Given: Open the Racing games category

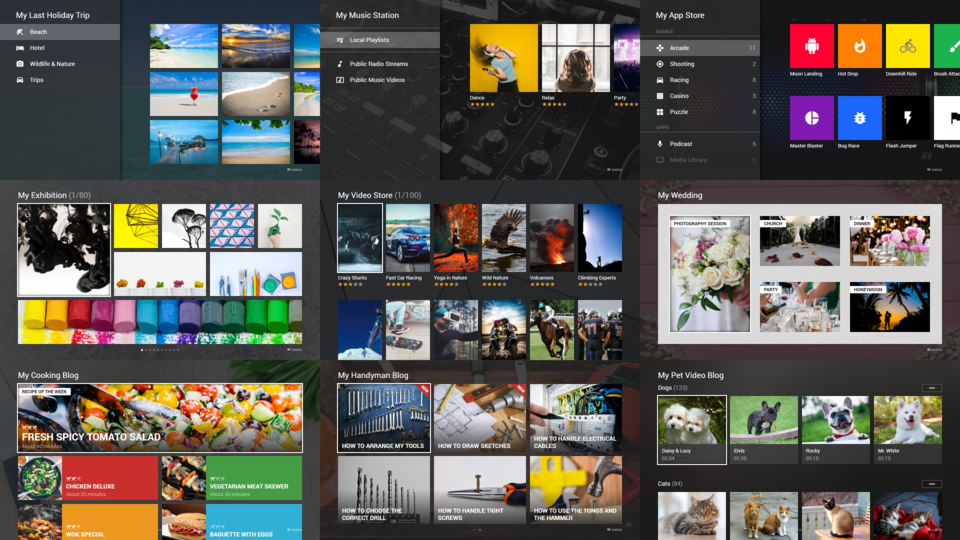Looking at the screenshot, I should click(x=679, y=80).
